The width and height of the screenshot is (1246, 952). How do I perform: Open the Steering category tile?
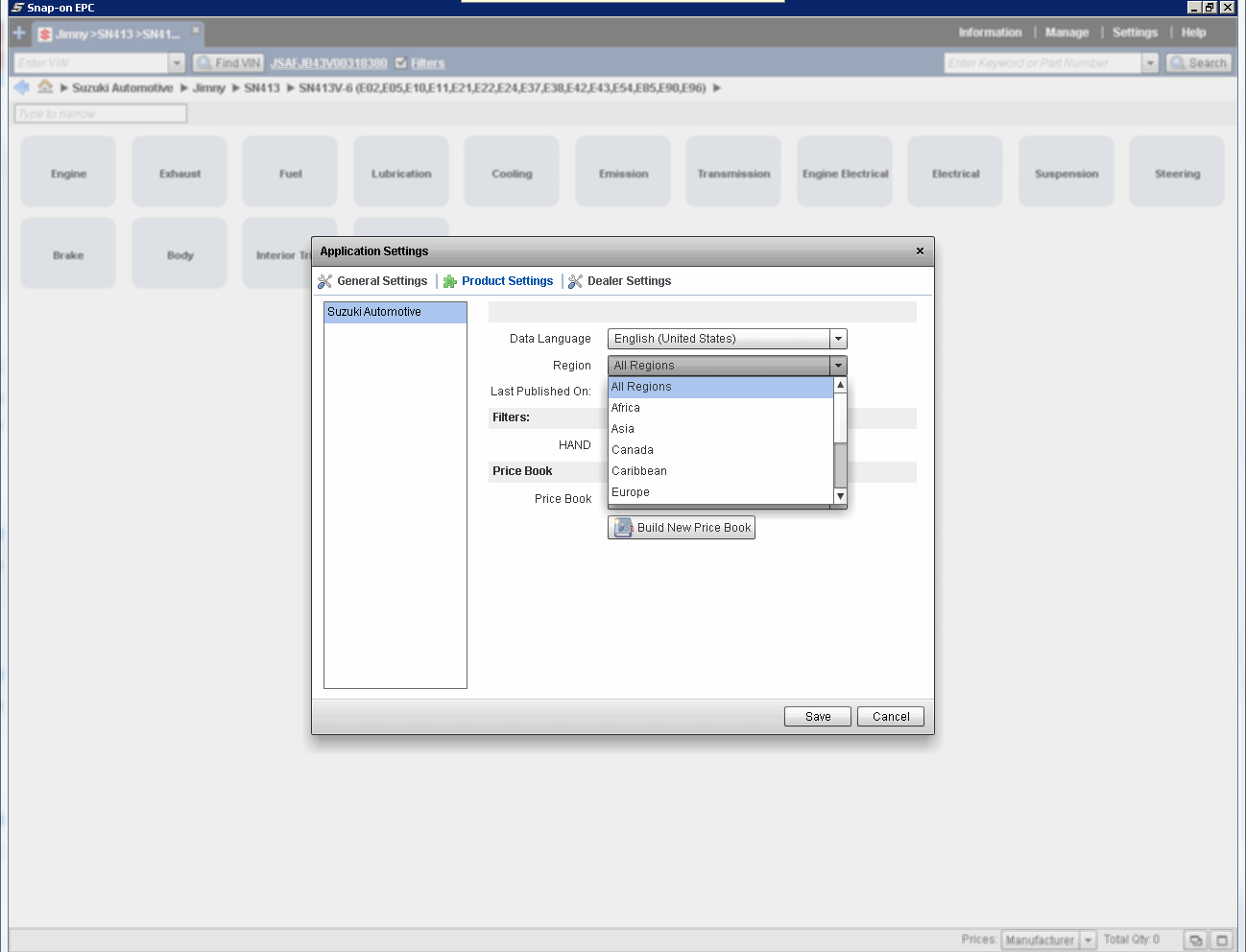point(1177,172)
